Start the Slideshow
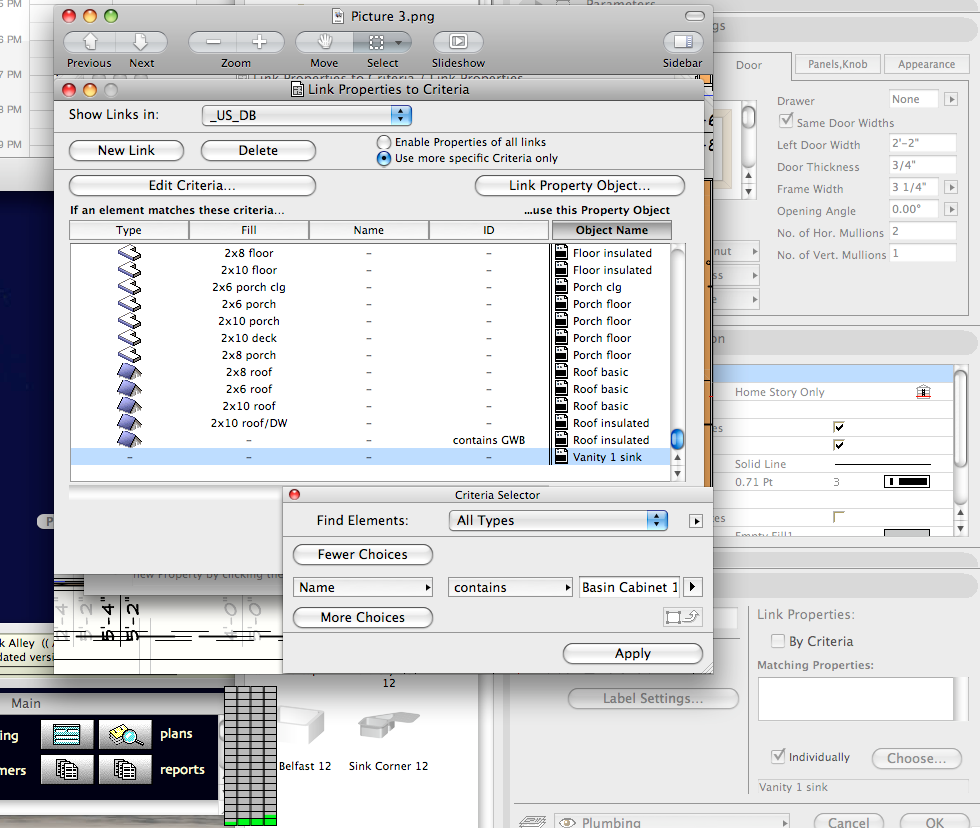The height and width of the screenshot is (828, 980). click(x=458, y=42)
